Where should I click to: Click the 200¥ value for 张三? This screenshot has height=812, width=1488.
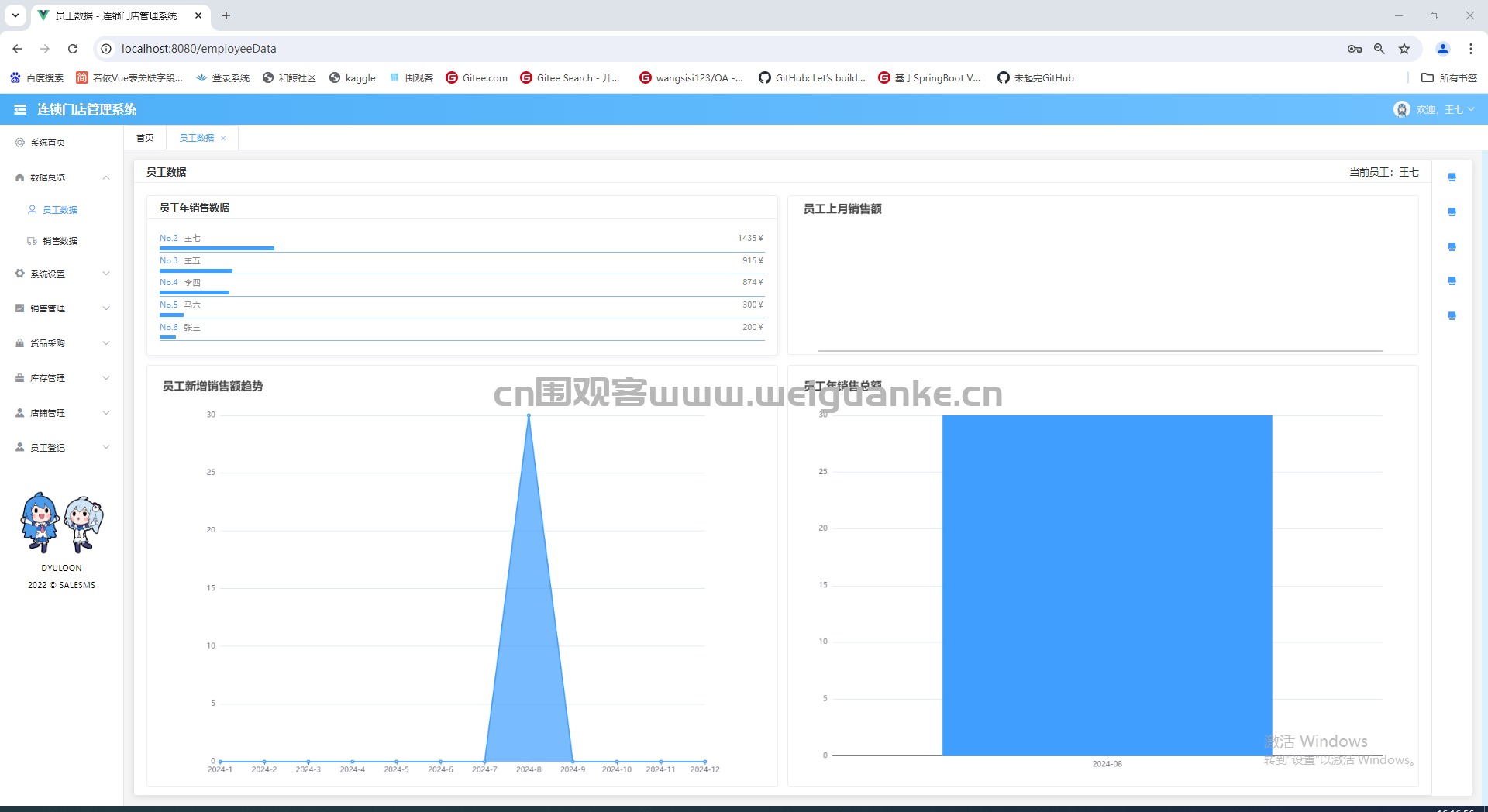click(753, 328)
